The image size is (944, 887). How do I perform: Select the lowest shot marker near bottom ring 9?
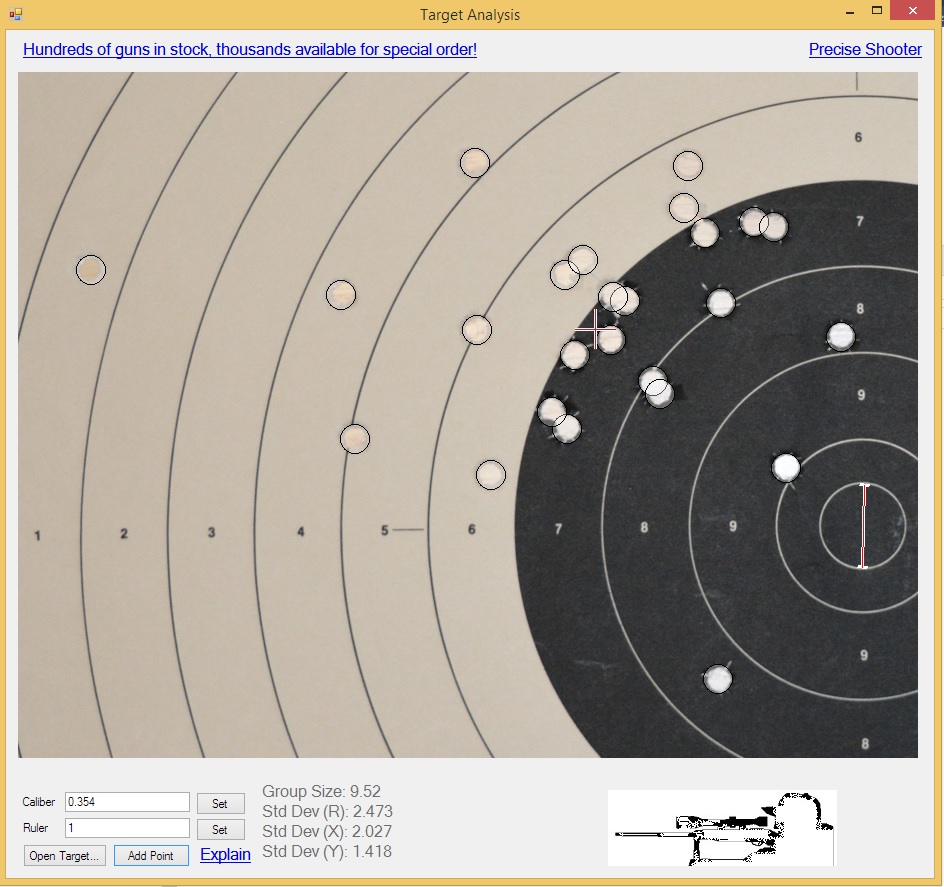click(x=718, y=679)
